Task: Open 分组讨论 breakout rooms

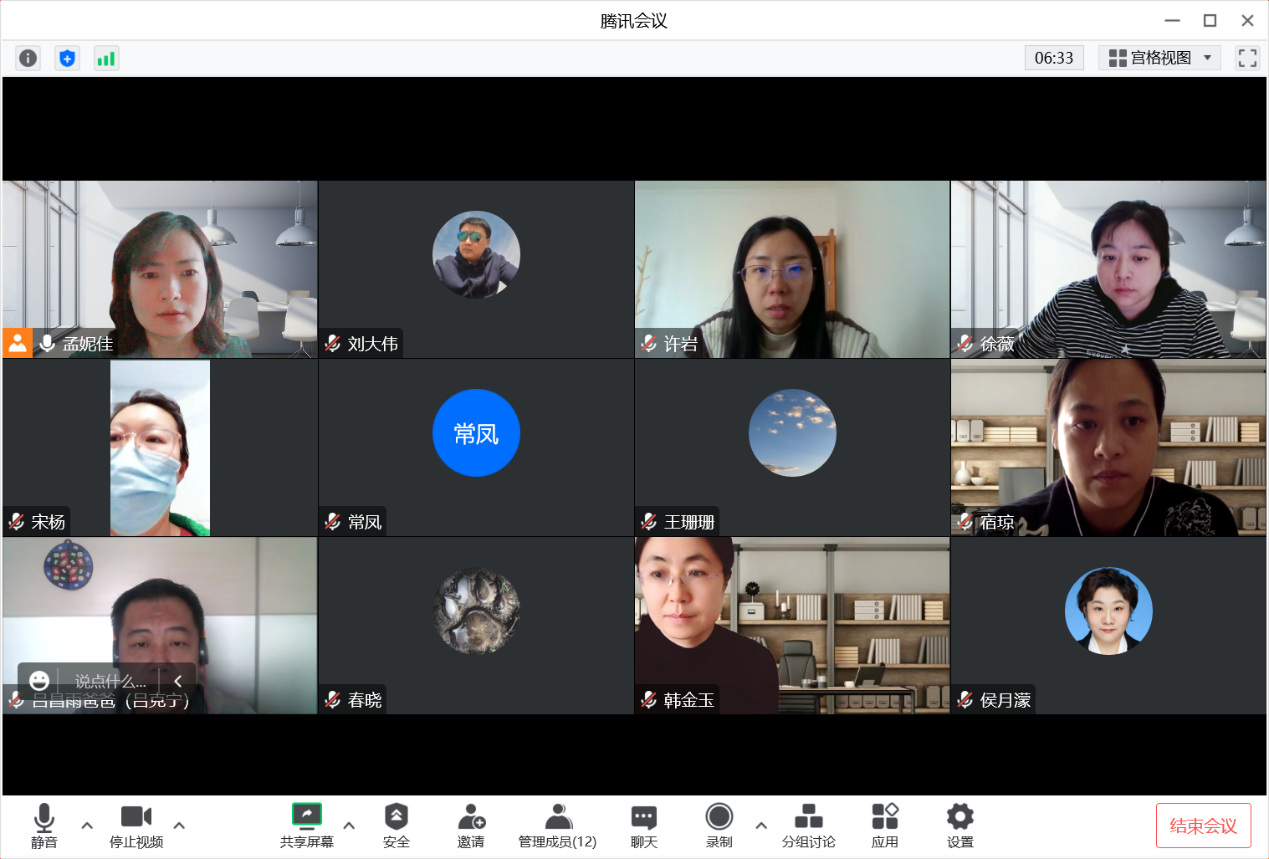Action: (x=808, y=826)
